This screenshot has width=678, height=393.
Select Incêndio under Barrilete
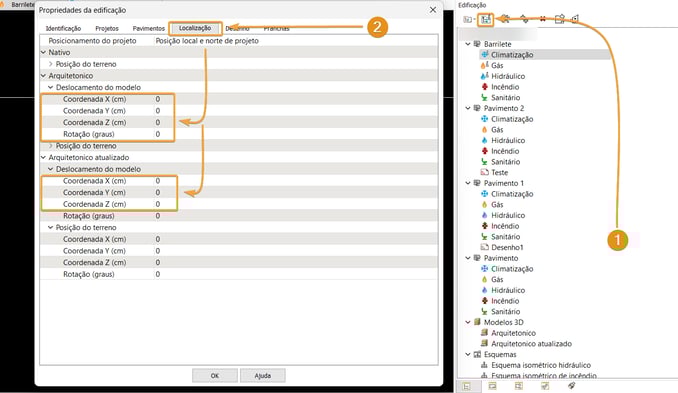(x=505, y=87)
